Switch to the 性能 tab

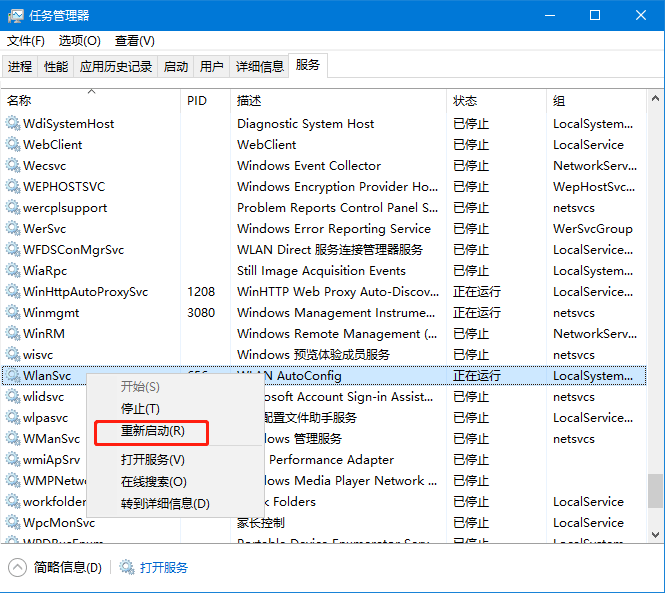(x=56, y=67)
